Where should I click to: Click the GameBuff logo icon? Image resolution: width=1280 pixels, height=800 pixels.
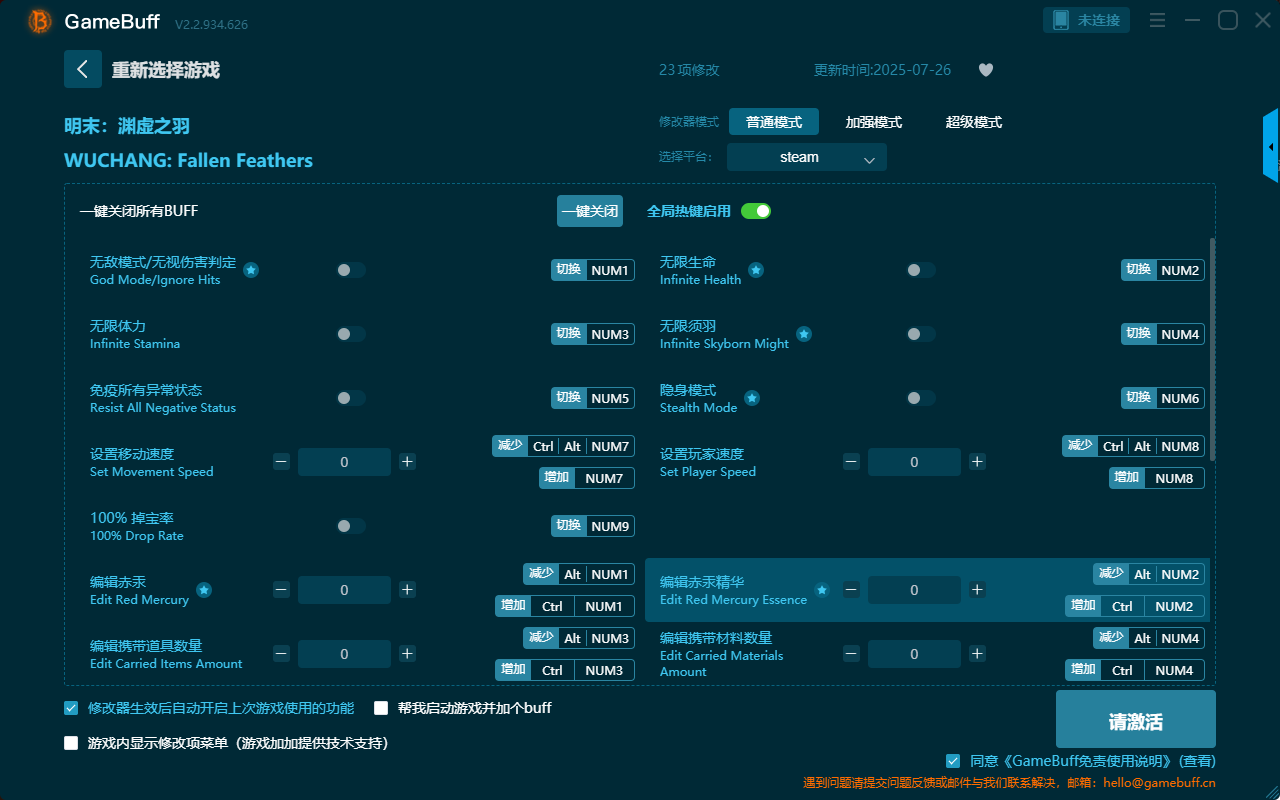(40, 21)
